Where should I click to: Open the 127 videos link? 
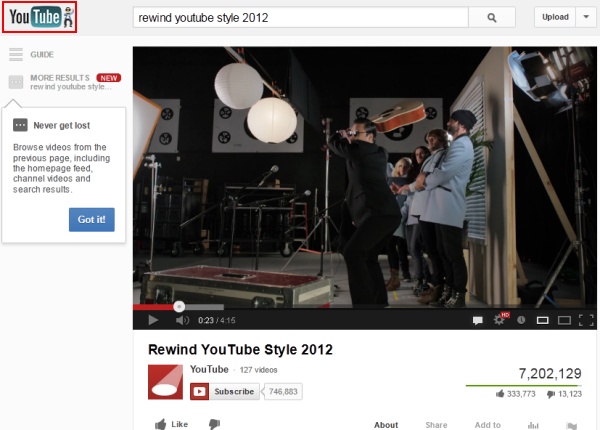pos(258,370)
